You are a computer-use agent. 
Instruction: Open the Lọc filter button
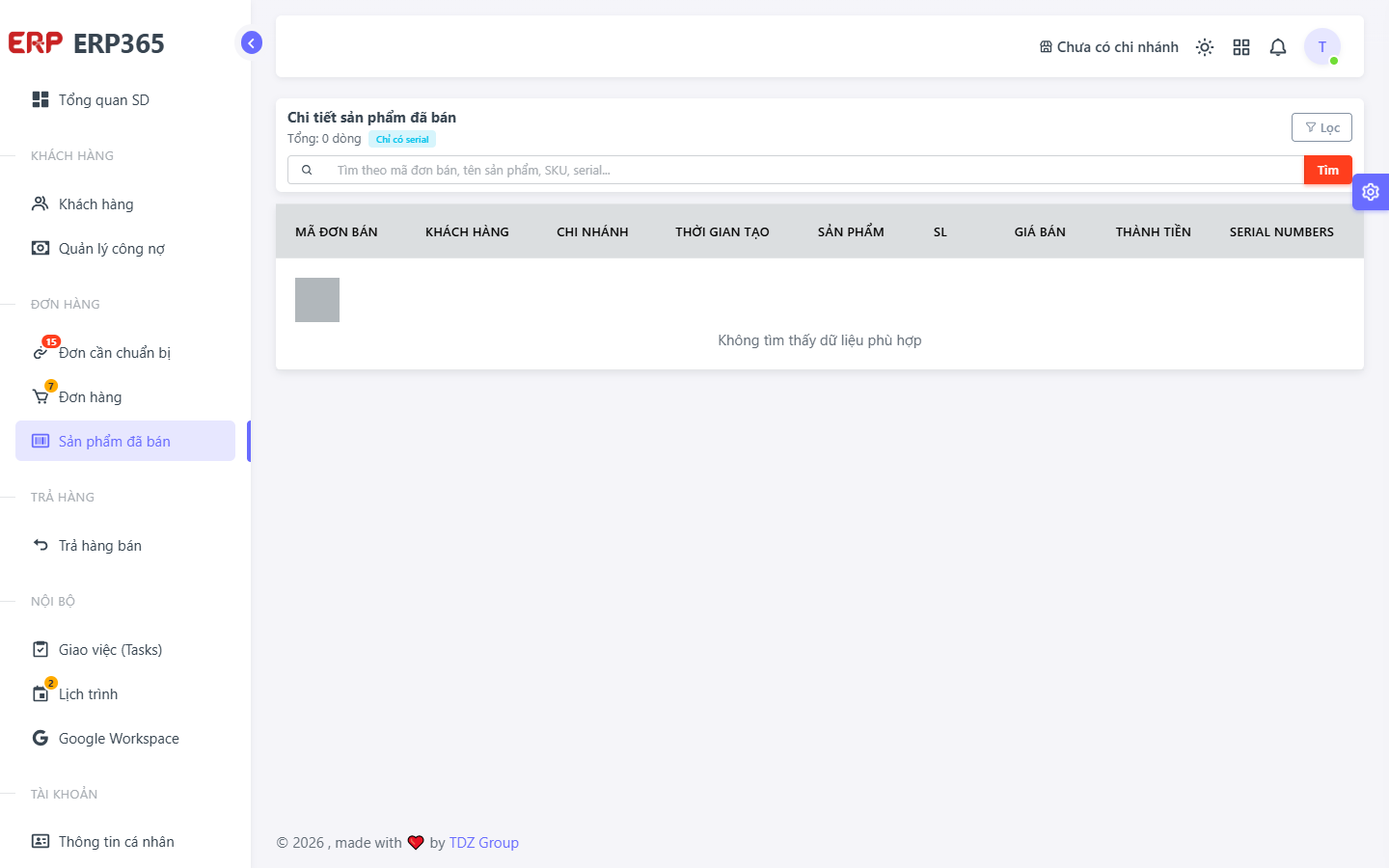1321,127
